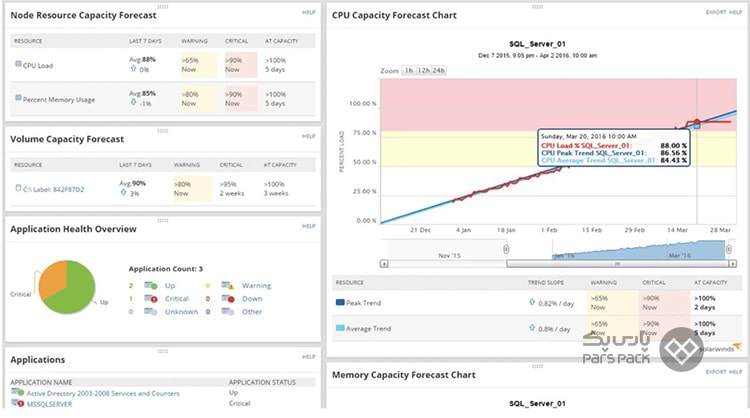The width and height of the screenshot is (750, 418).
Task: Click the Percent Memory Usage resource name
Action: (x=59, y=99)
